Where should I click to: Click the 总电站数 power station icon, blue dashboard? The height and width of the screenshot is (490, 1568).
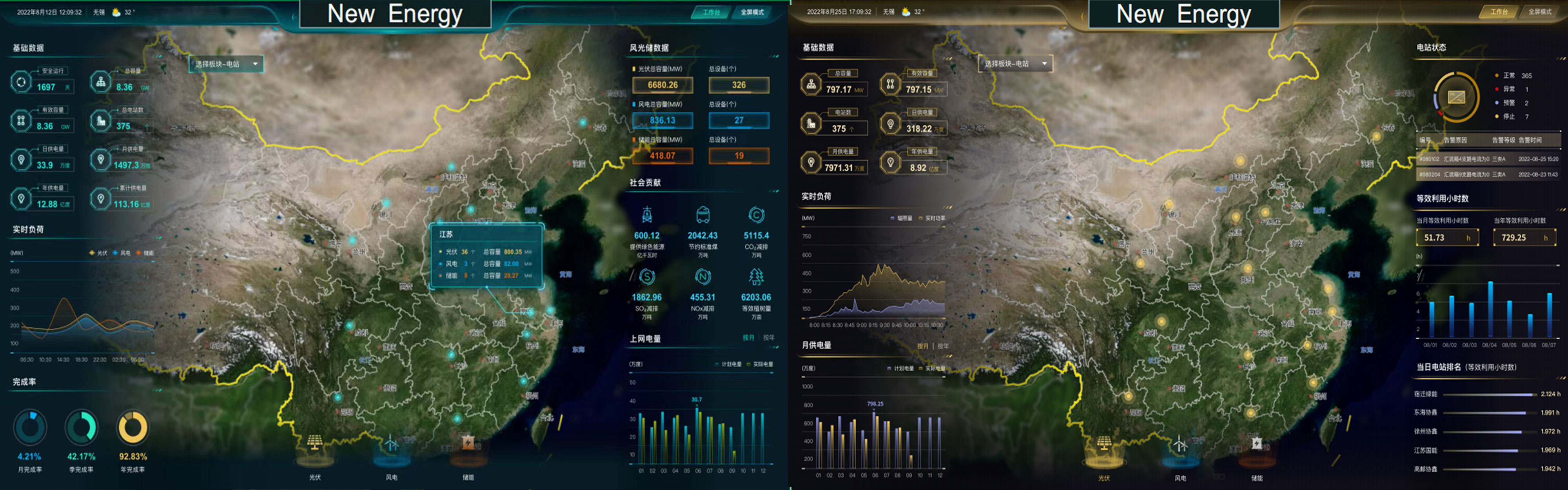(x=101, y=121)
